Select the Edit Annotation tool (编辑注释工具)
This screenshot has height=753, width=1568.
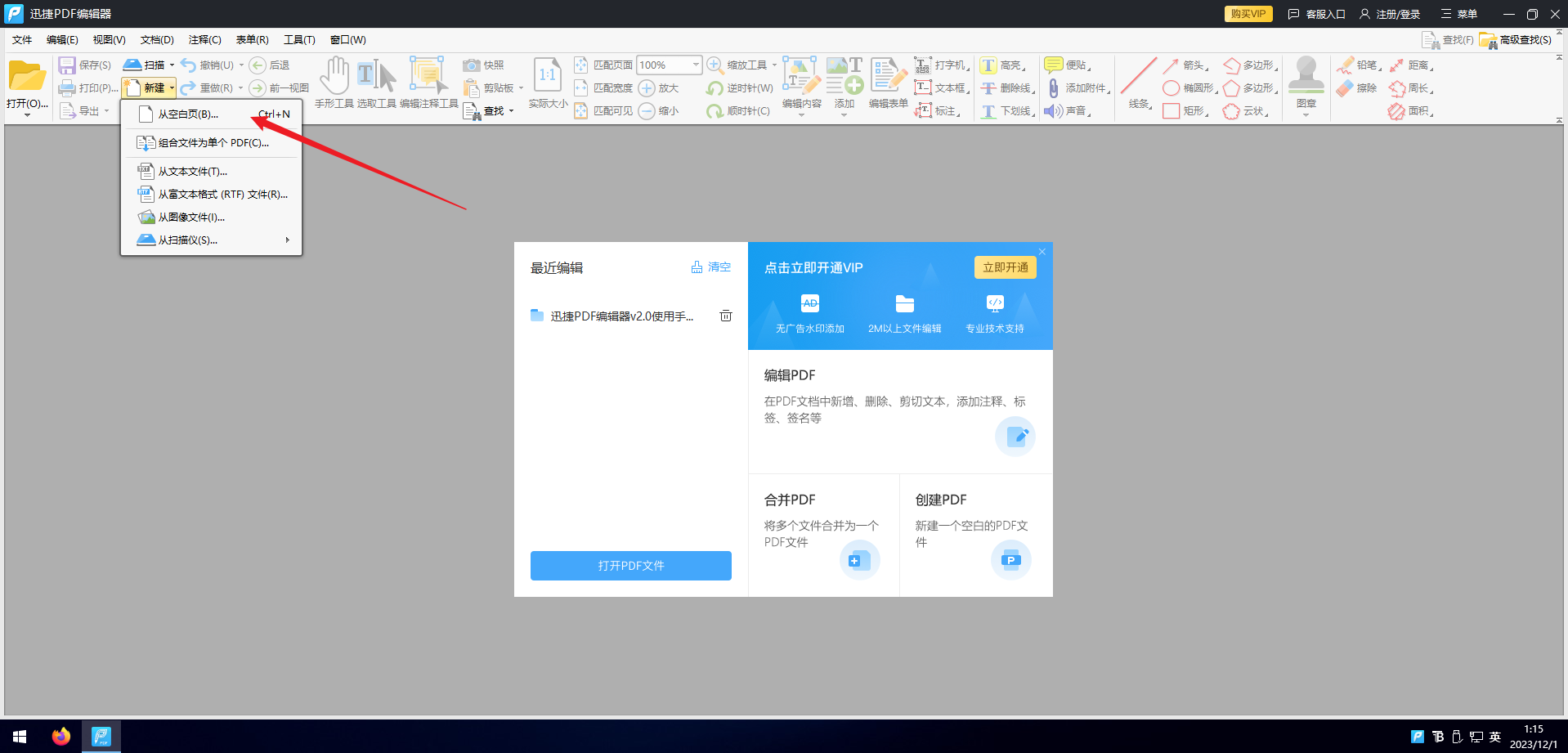[428, 76]
